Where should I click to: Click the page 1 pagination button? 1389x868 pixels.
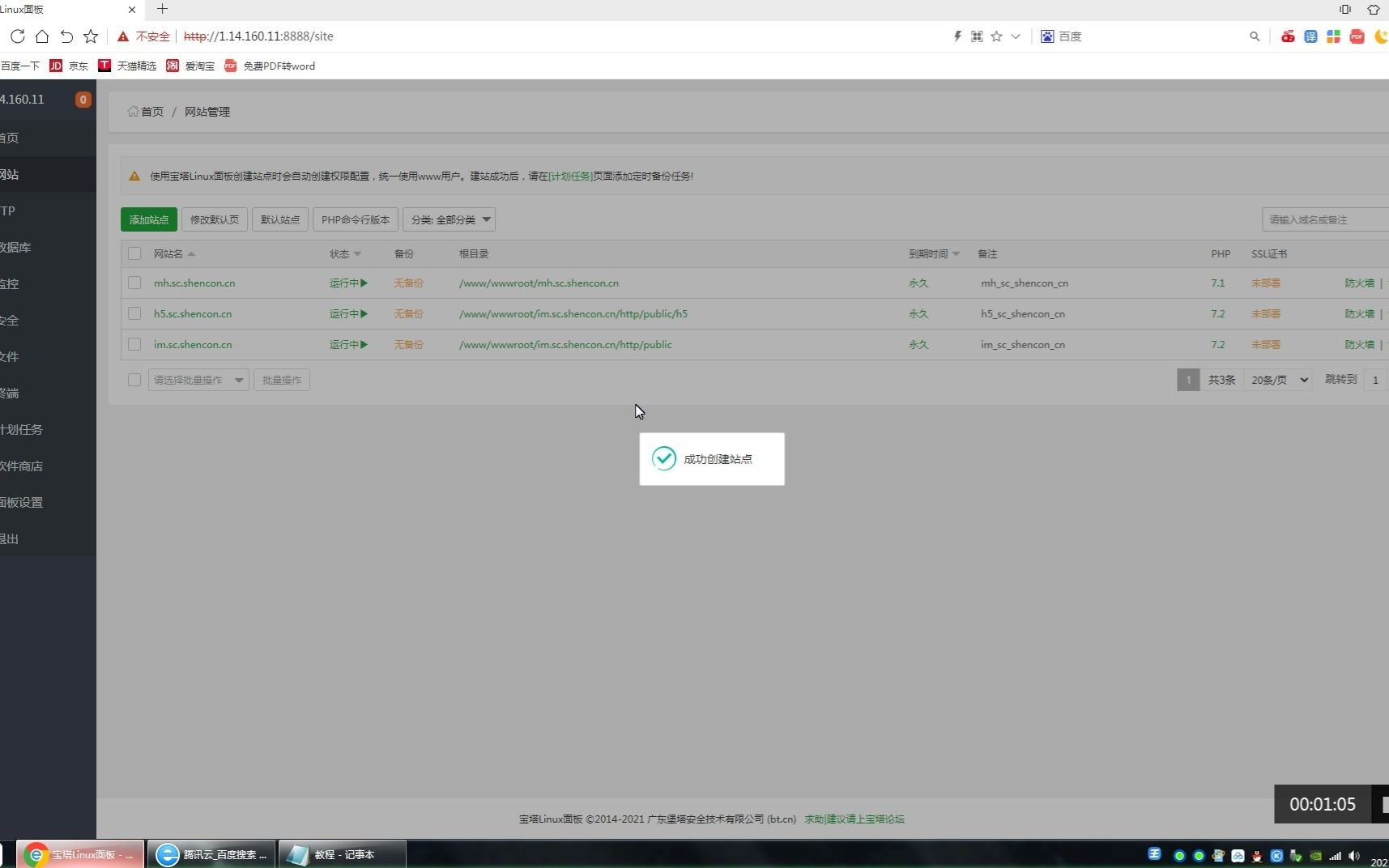pyautogui.click(x=1188, y=380)
